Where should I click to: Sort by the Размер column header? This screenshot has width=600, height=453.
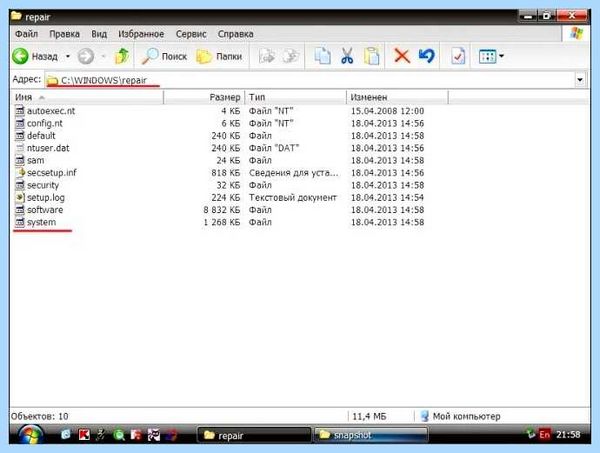(x=204, y=97)
